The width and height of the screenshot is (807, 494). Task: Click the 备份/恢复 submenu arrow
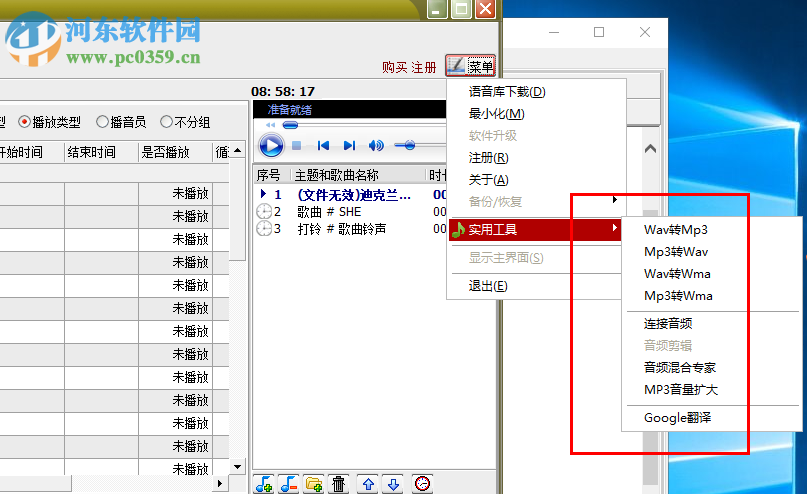[x=615, y=200]
